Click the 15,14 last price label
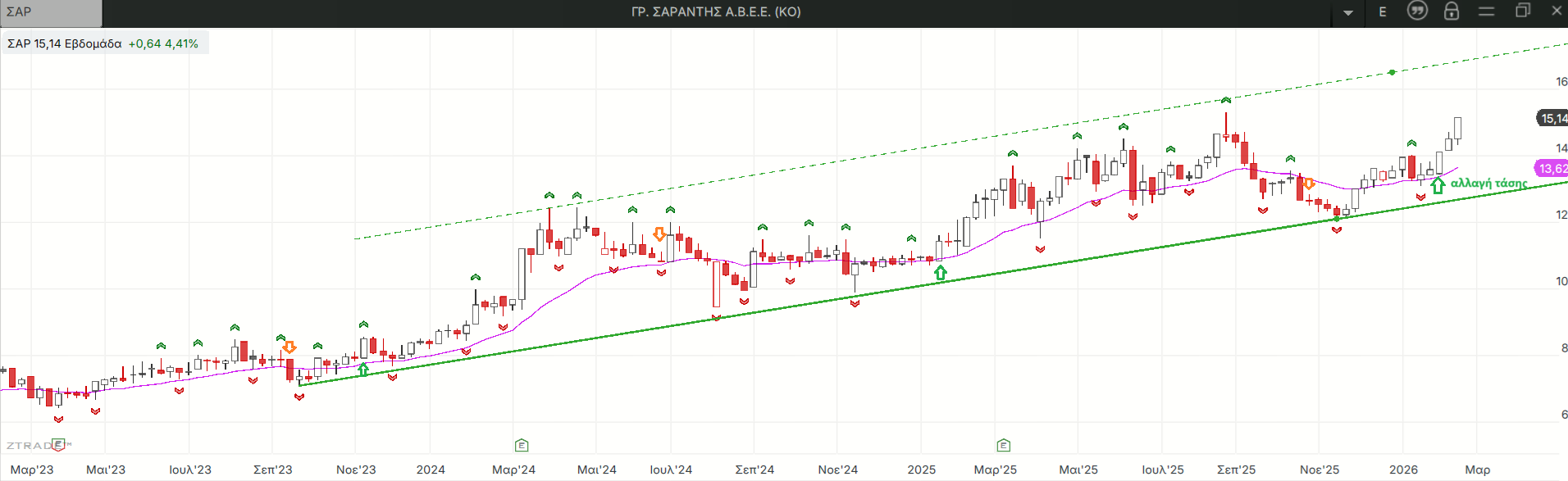This screenshot has width=1568, height=481. click(x=1552, y=118)
